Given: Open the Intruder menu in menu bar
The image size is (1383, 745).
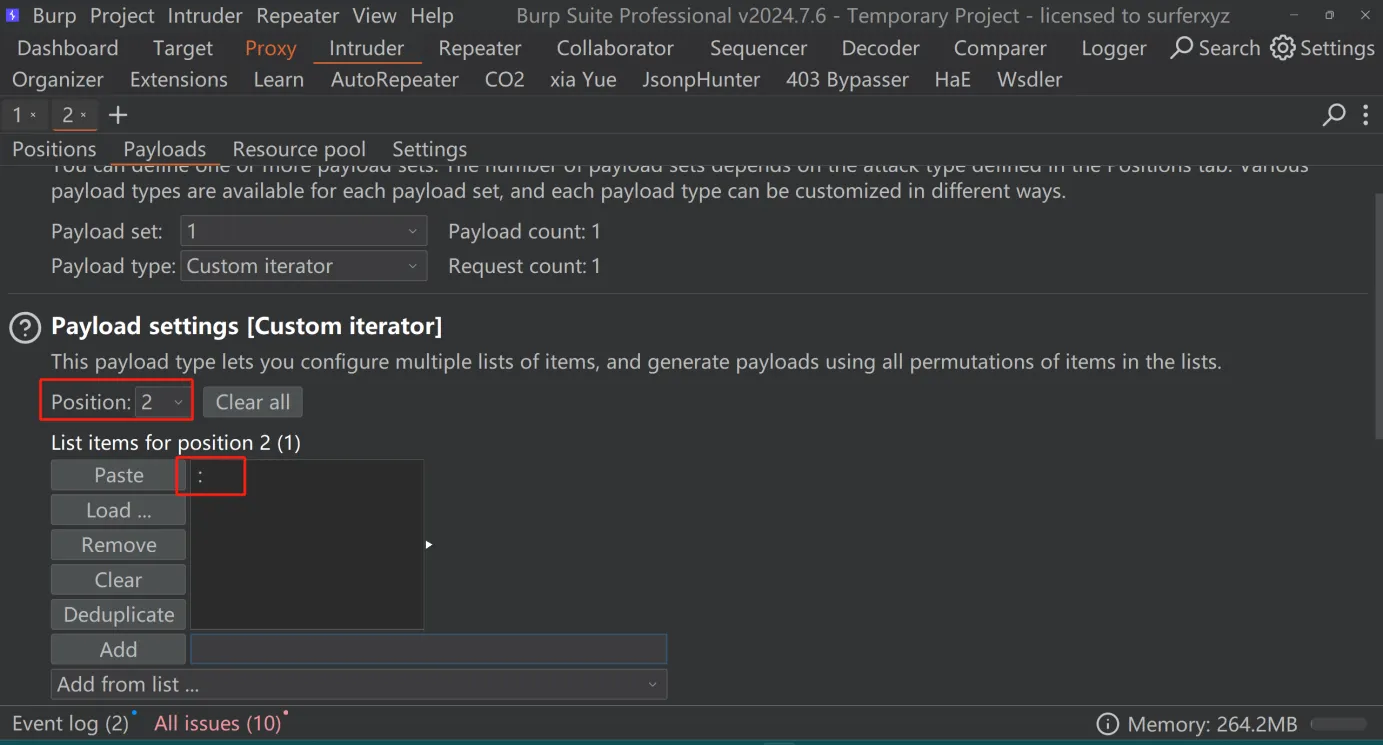Looking at the screenshot, I should [205, 16].
